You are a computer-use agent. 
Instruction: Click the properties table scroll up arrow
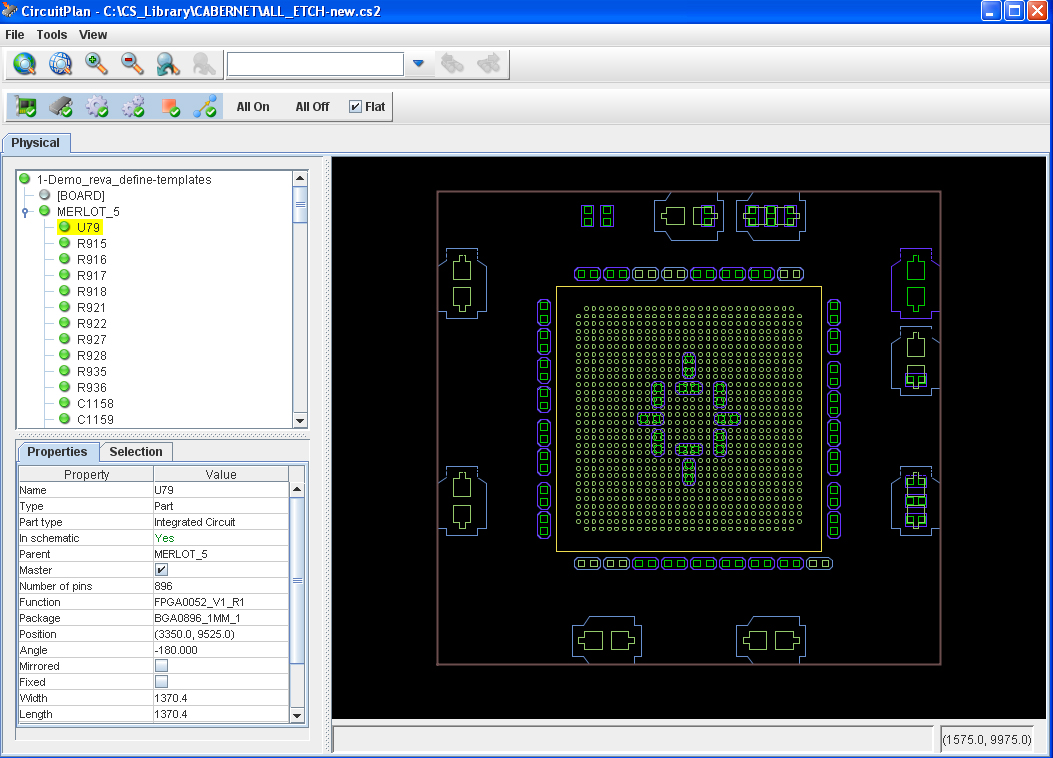(x=297, y=489)
